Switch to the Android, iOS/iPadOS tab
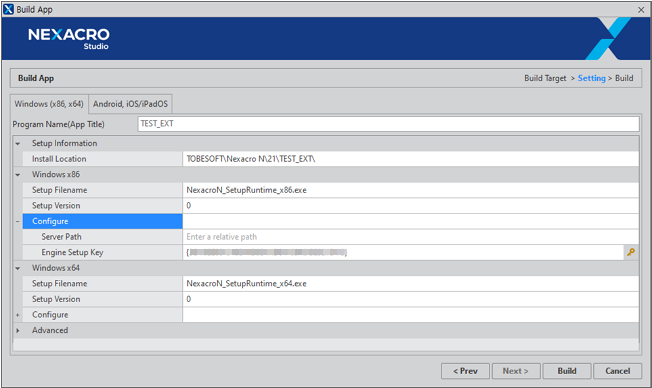 [130, 104]
